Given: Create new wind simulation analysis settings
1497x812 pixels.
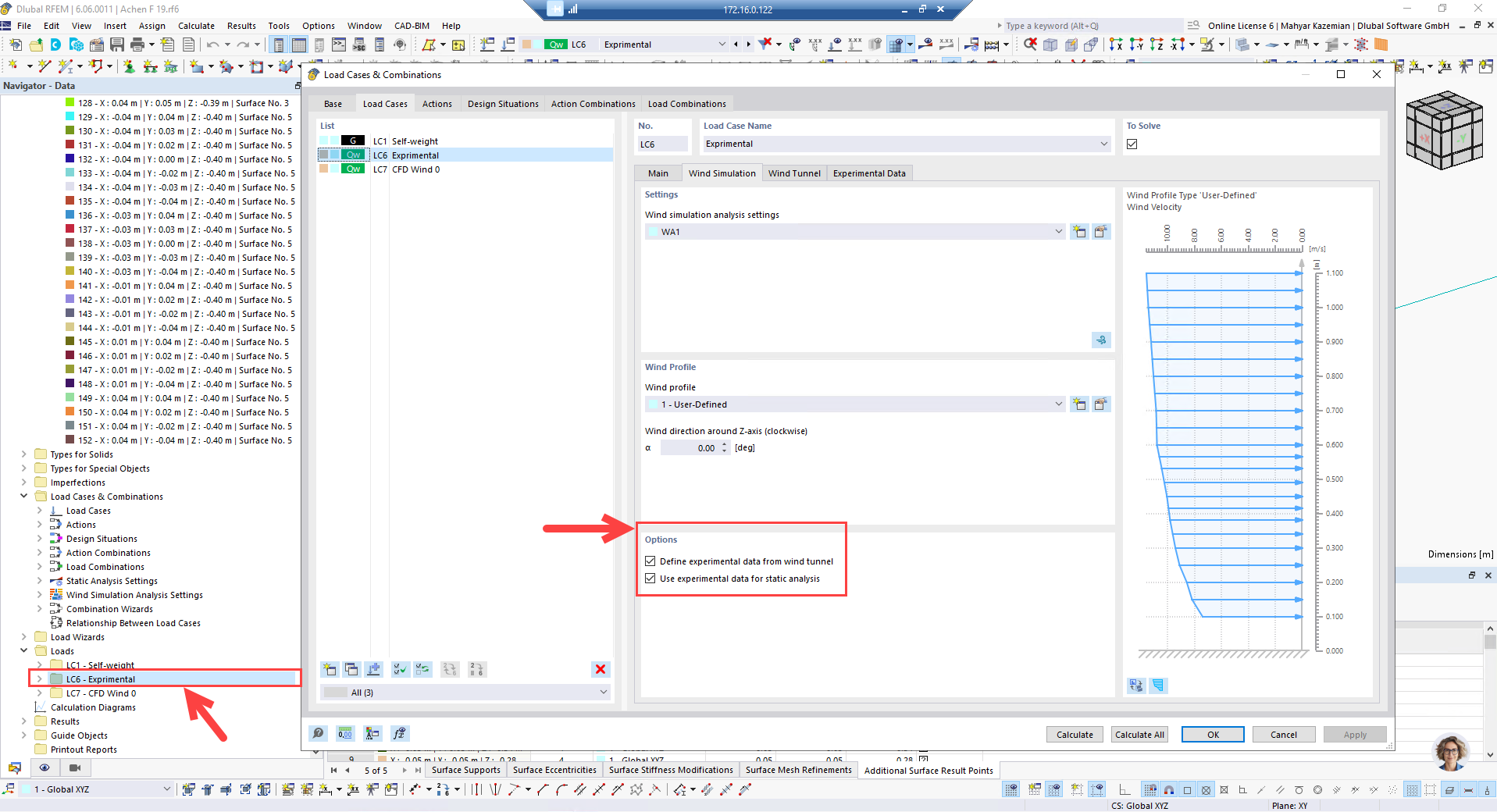Looking at the screenshot, I should coord(1079,232).
